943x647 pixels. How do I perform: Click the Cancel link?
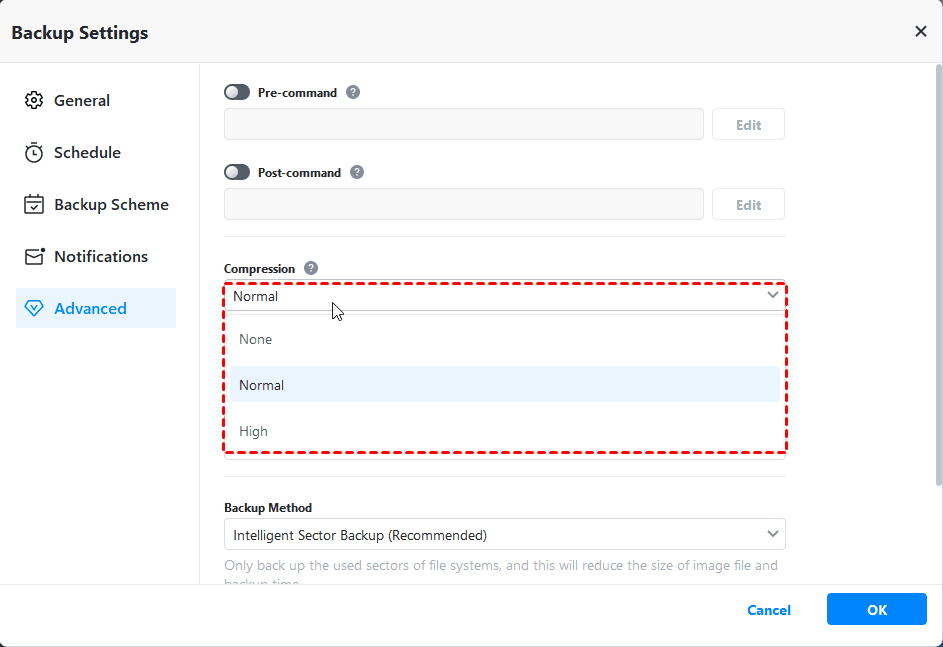[x=769, y=610]
